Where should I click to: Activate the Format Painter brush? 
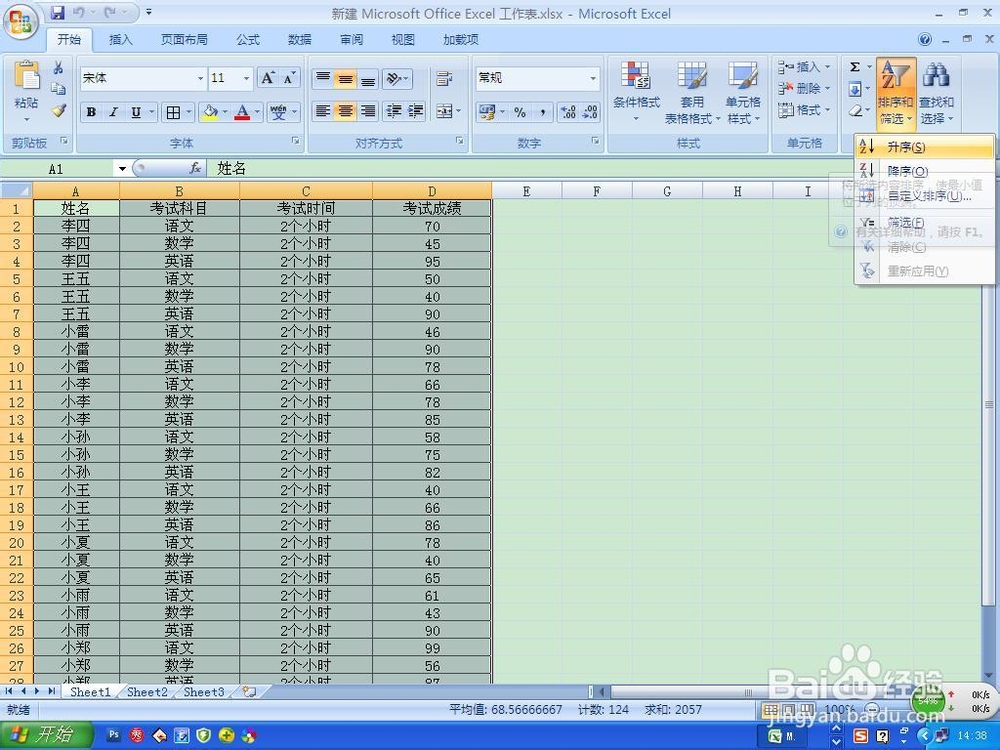59,110
